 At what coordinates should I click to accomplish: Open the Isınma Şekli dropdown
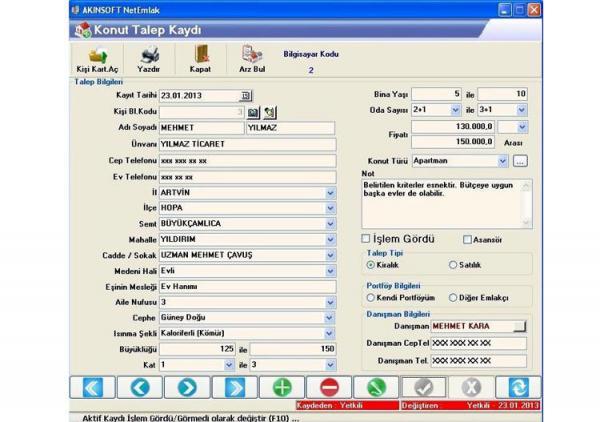point(329,333)
